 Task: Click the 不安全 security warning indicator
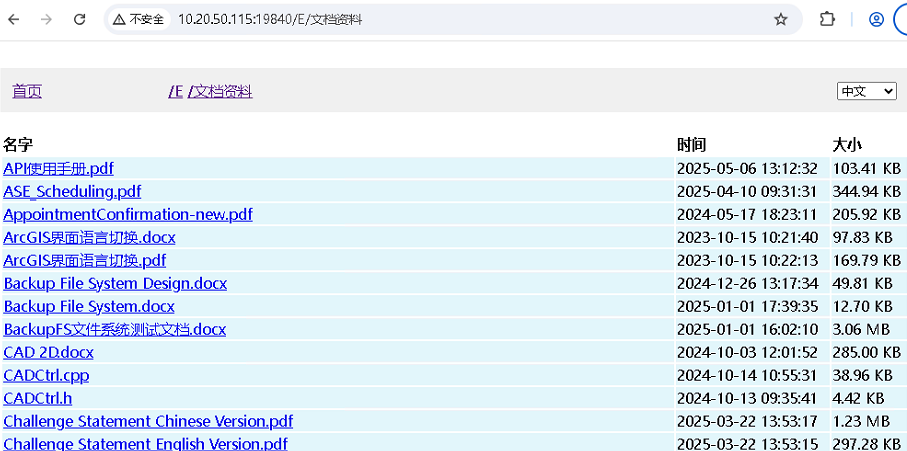(137, 19)
